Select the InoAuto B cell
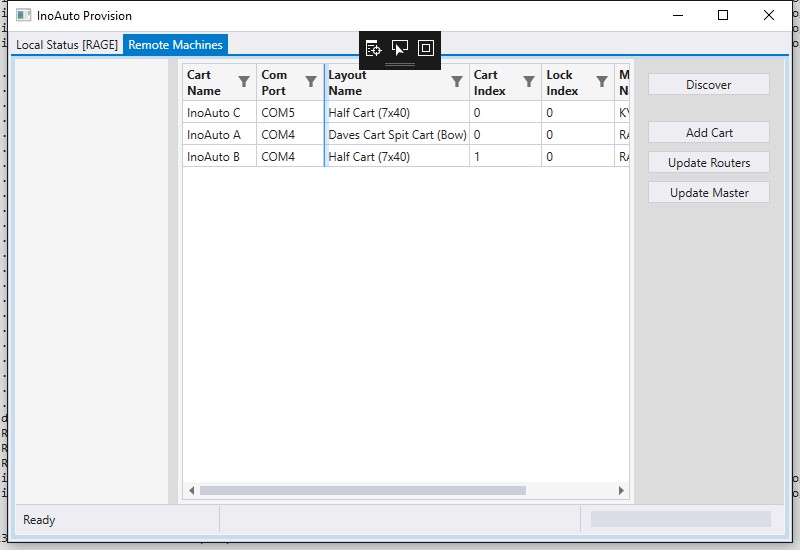Image resolution: width=800 pixels, height=550 pixels. tap(219, 157)
